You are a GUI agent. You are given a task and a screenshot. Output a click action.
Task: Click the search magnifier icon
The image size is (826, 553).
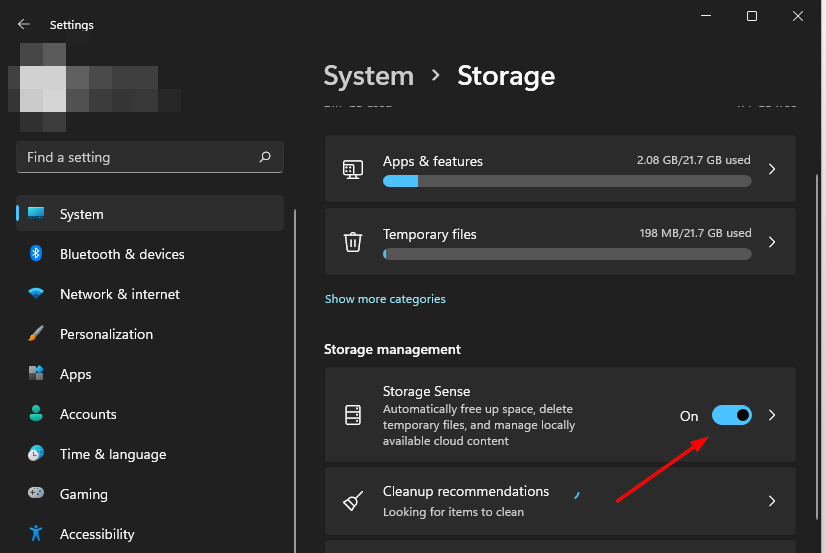coord(265,157)
